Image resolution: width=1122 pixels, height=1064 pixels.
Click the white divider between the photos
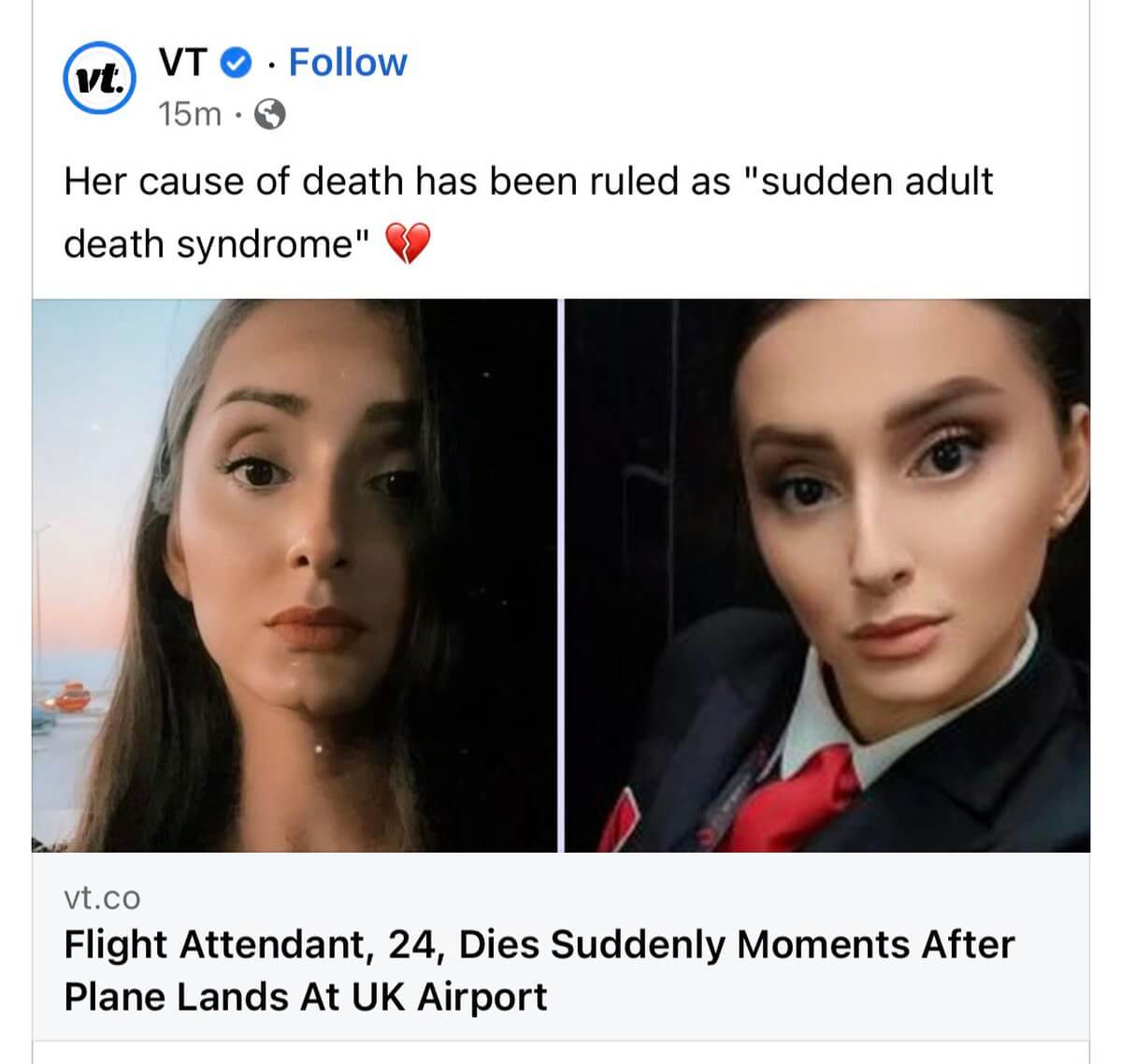coord(561,576)
